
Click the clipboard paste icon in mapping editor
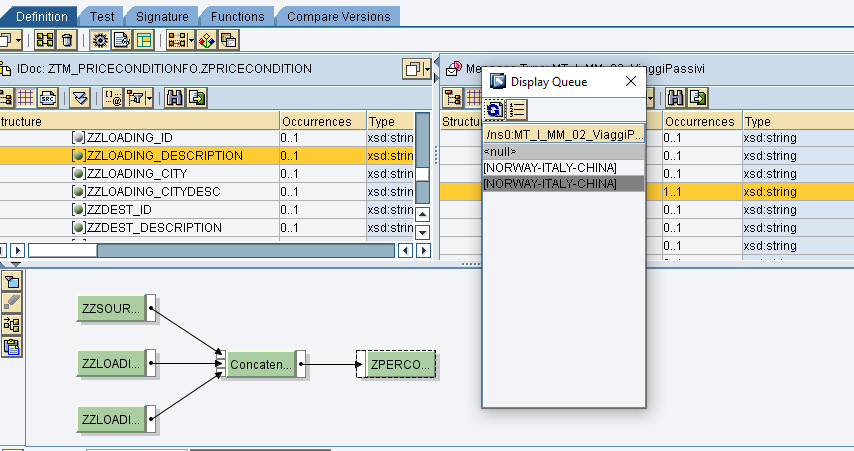point(12,347)
